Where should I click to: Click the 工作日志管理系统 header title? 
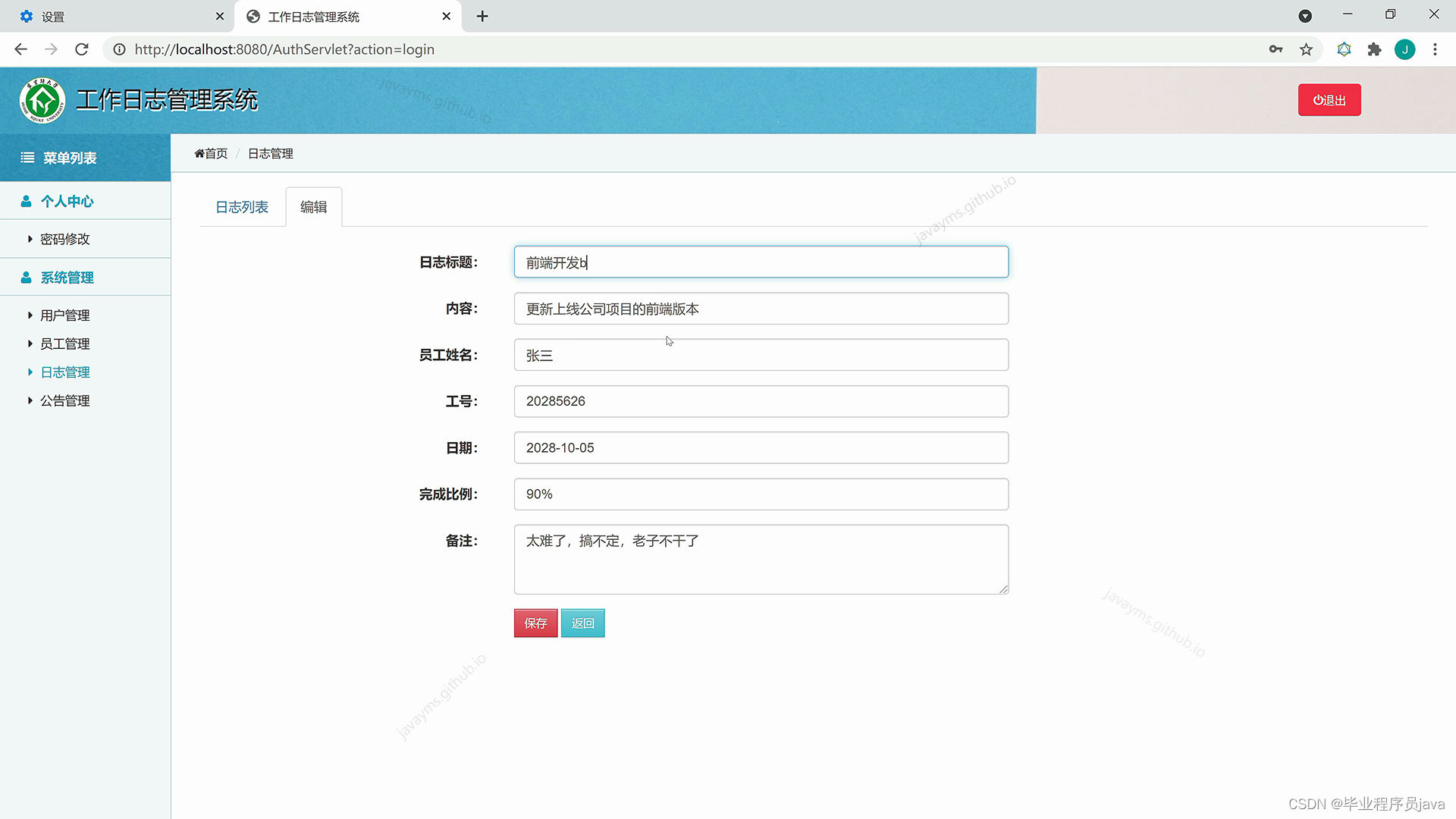(x=167, y=100)
